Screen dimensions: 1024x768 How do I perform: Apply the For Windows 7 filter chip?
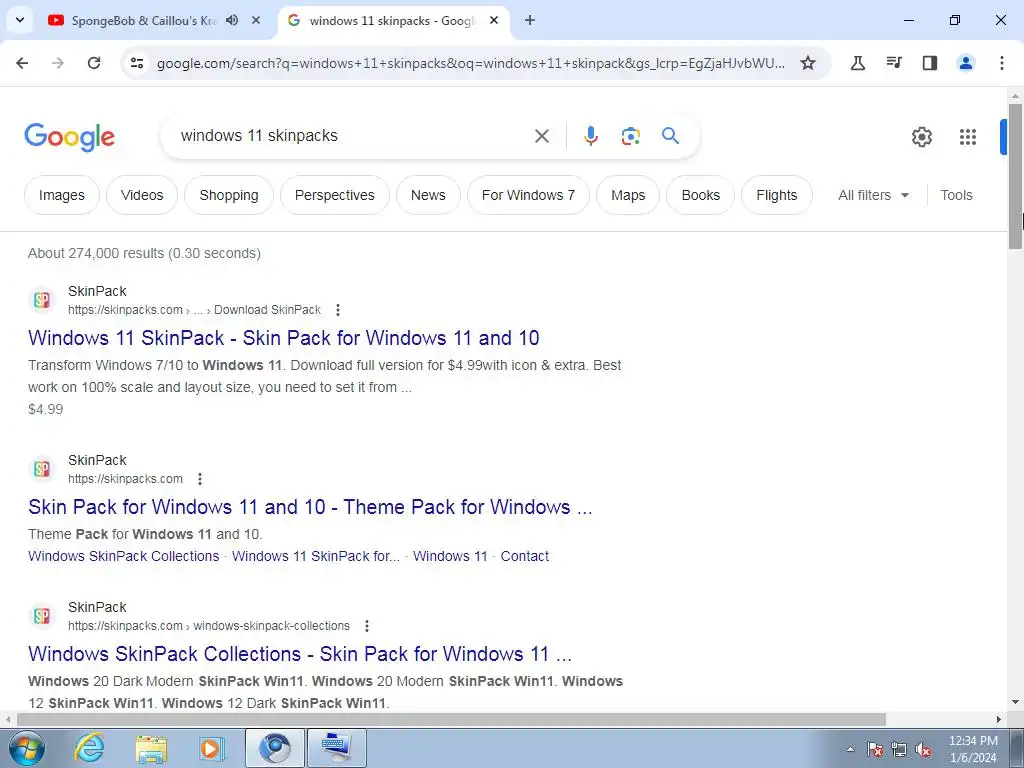pos(528,195)
